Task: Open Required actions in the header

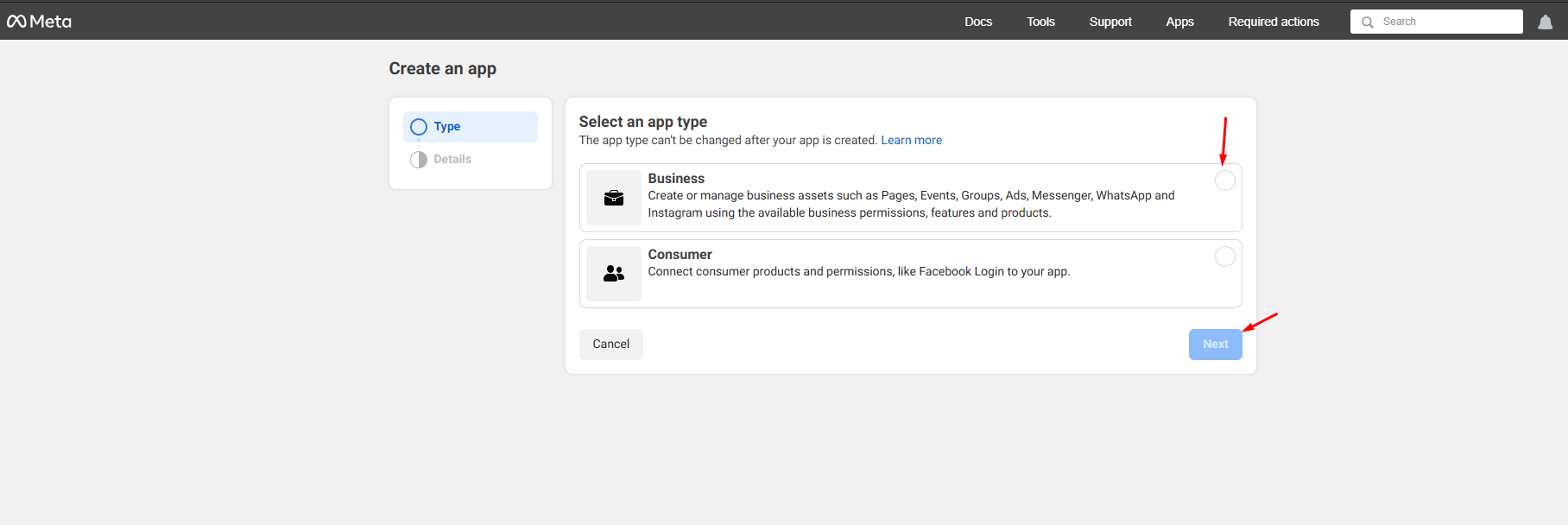Action: (x=1273, y=22)
